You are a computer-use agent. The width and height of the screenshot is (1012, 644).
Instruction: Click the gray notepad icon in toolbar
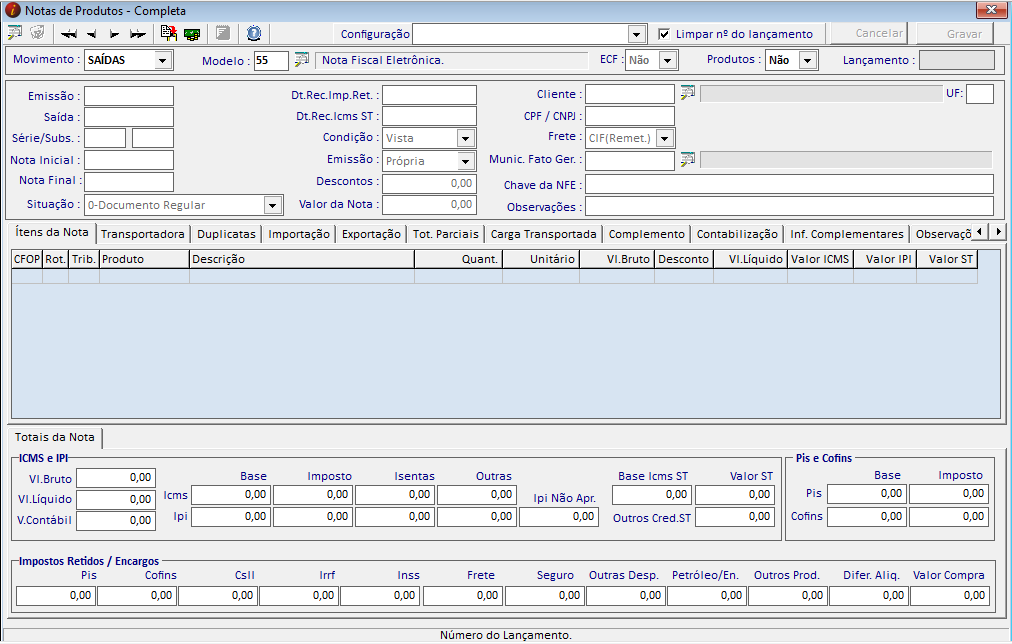223,33
